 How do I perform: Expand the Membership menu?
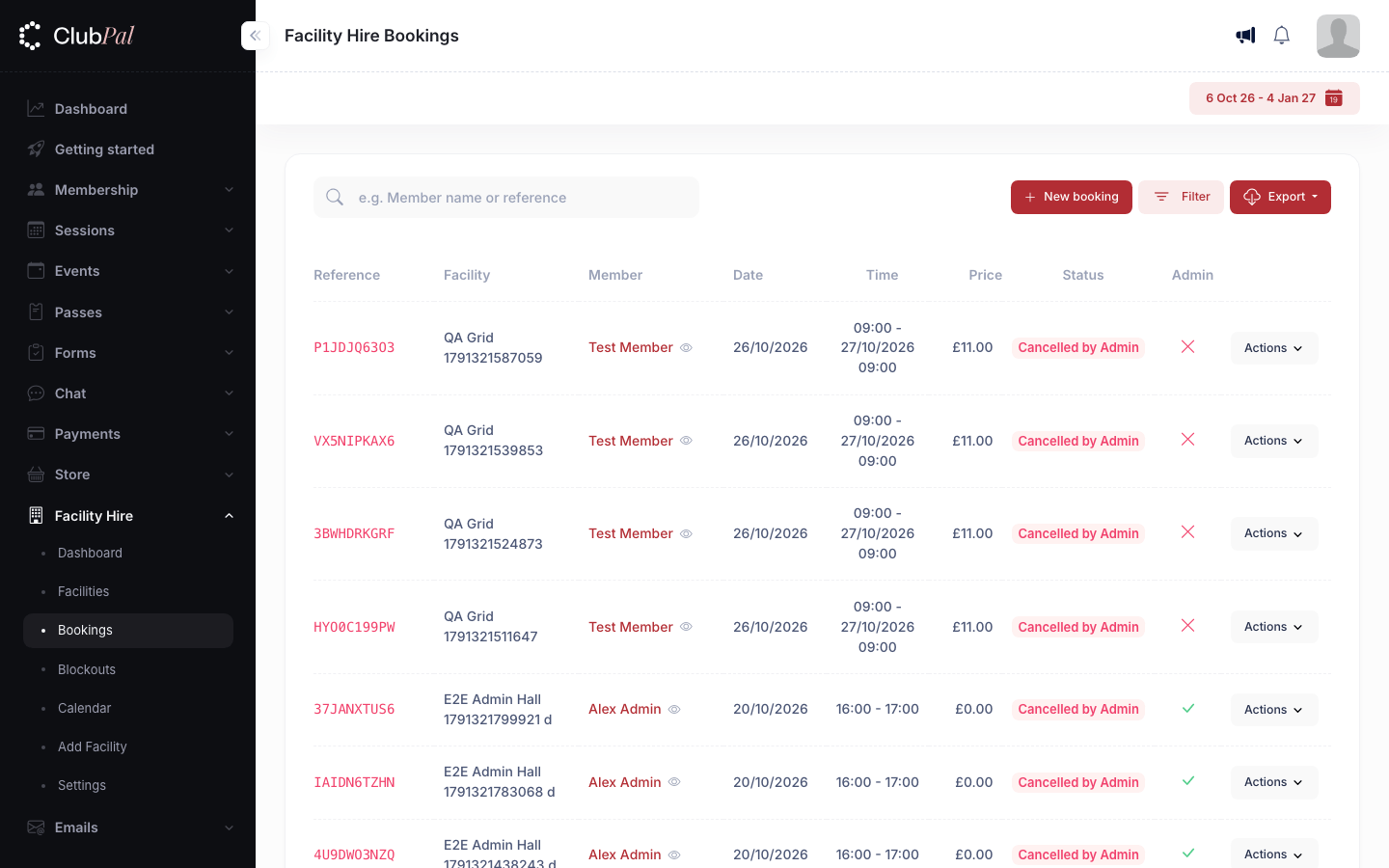click(x=130, y=190)
